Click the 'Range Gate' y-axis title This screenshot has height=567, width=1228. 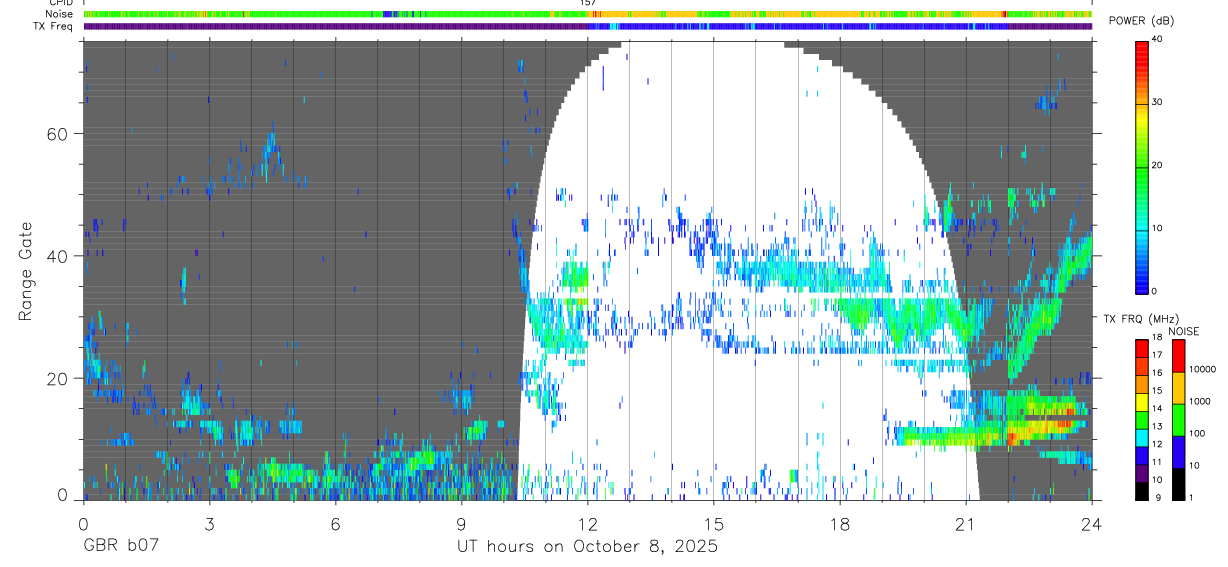tap(25, 271)
